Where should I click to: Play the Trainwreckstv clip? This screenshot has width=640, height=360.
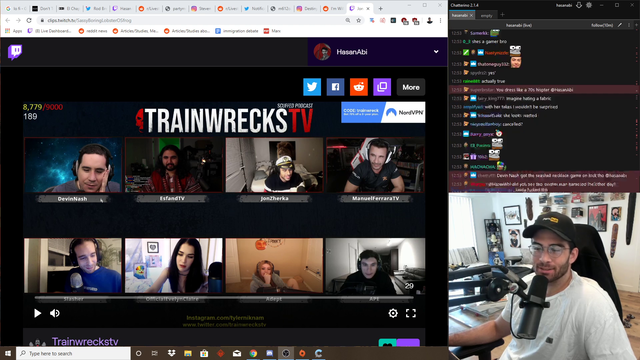[x=37, y=313]
